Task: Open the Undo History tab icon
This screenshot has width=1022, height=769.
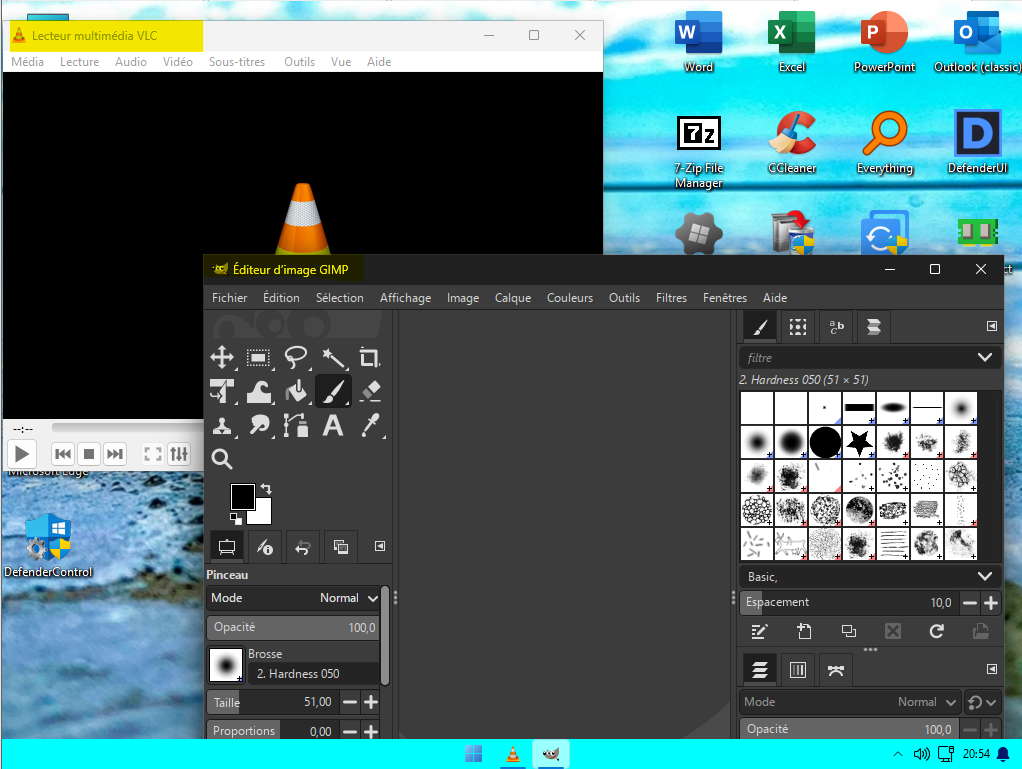Action: (x=302, y=547)
